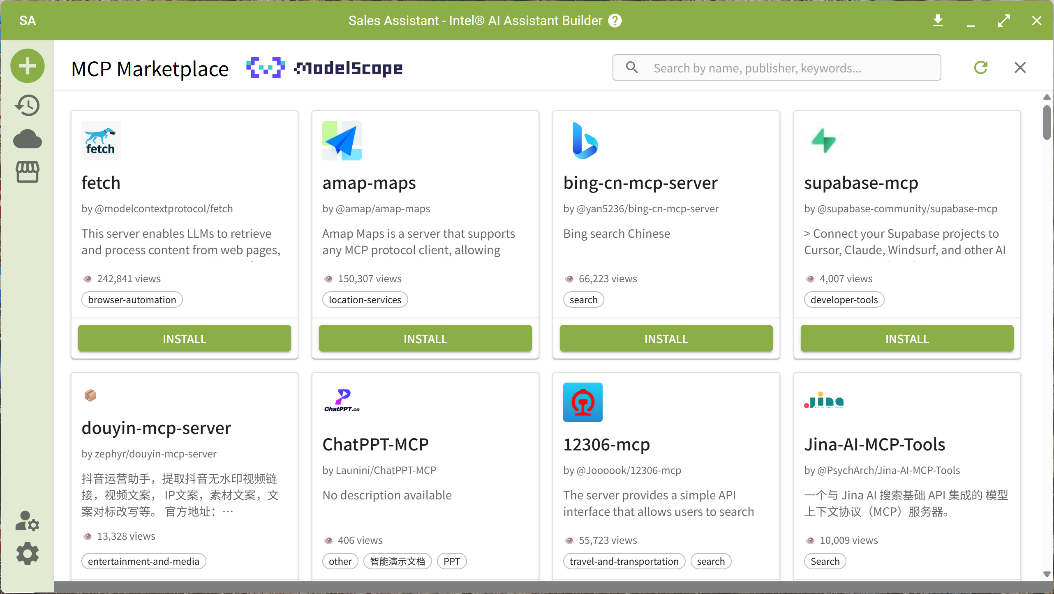
Task: Open cloud services from the sidebar
Action: [27, 138]
